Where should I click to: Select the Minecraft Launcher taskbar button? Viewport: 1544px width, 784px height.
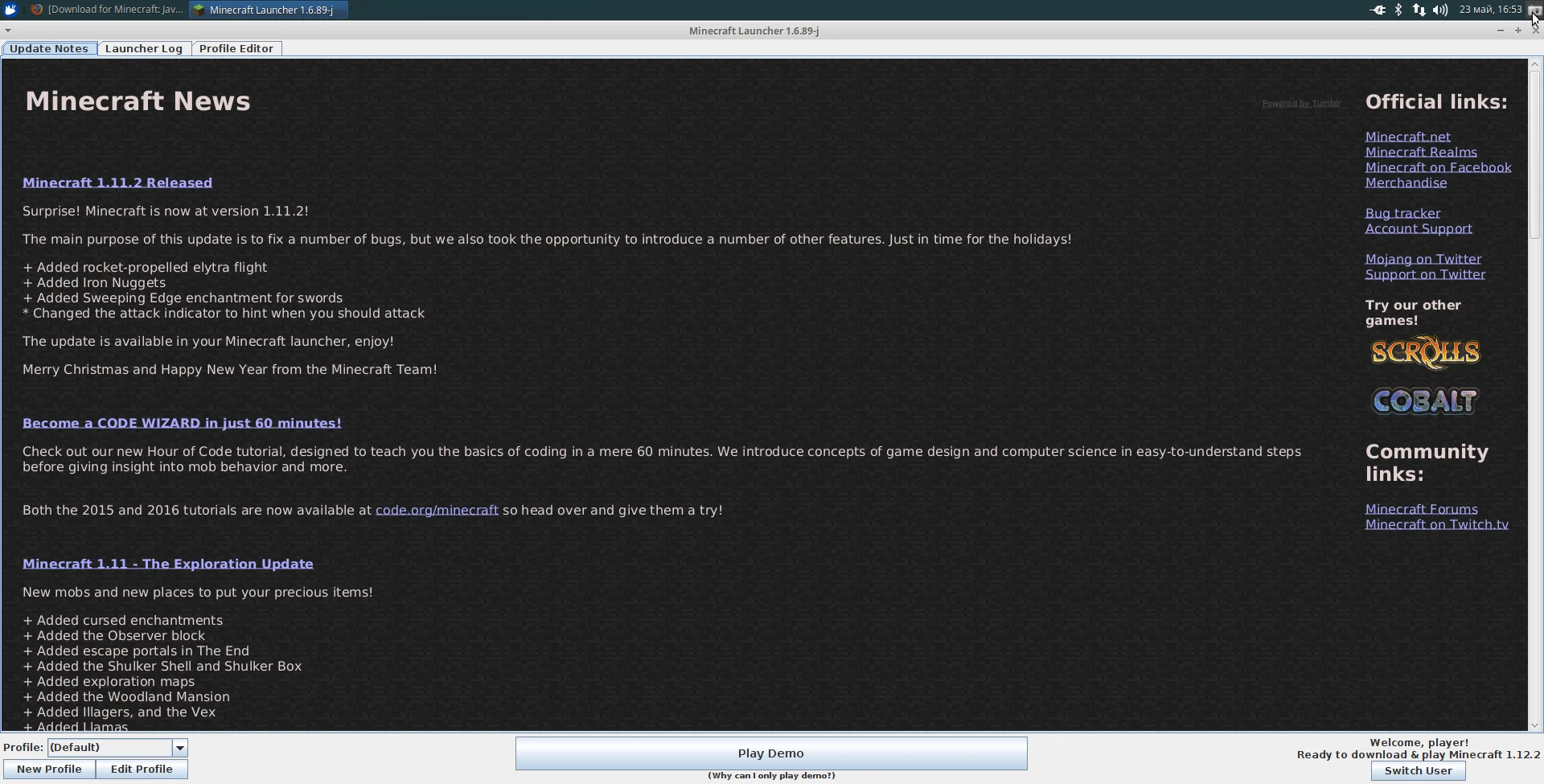click(269, 10)
